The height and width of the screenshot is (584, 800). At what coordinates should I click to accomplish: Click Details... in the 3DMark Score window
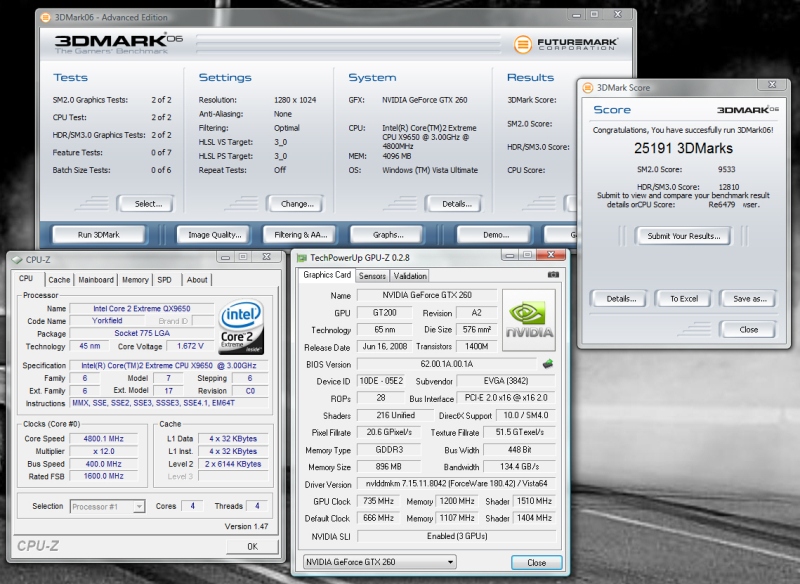pos(618,299)
